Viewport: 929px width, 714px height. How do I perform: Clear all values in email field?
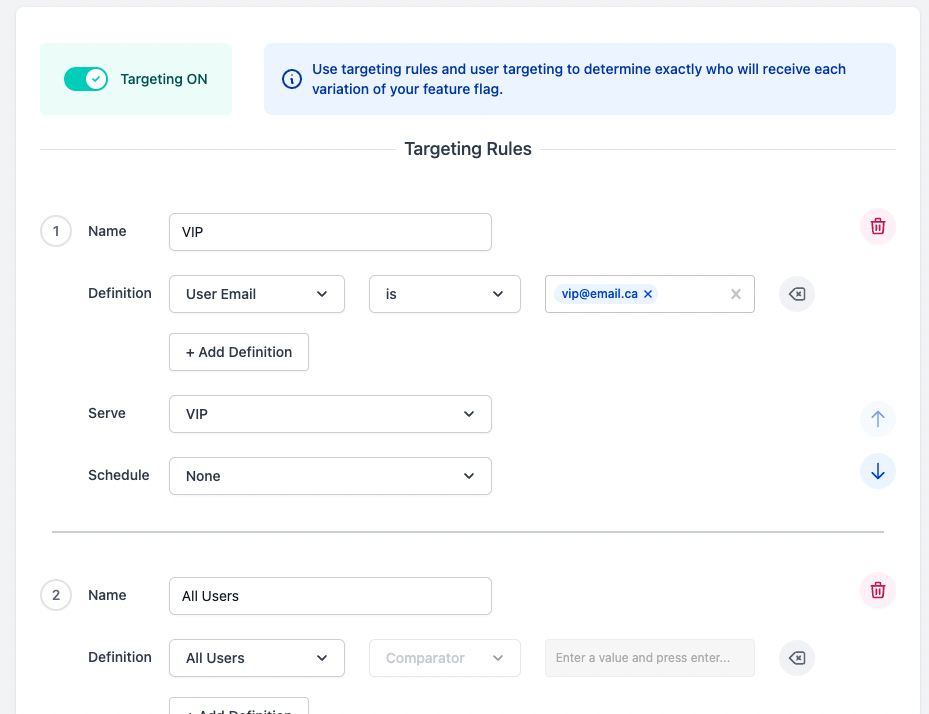(736, 294)
